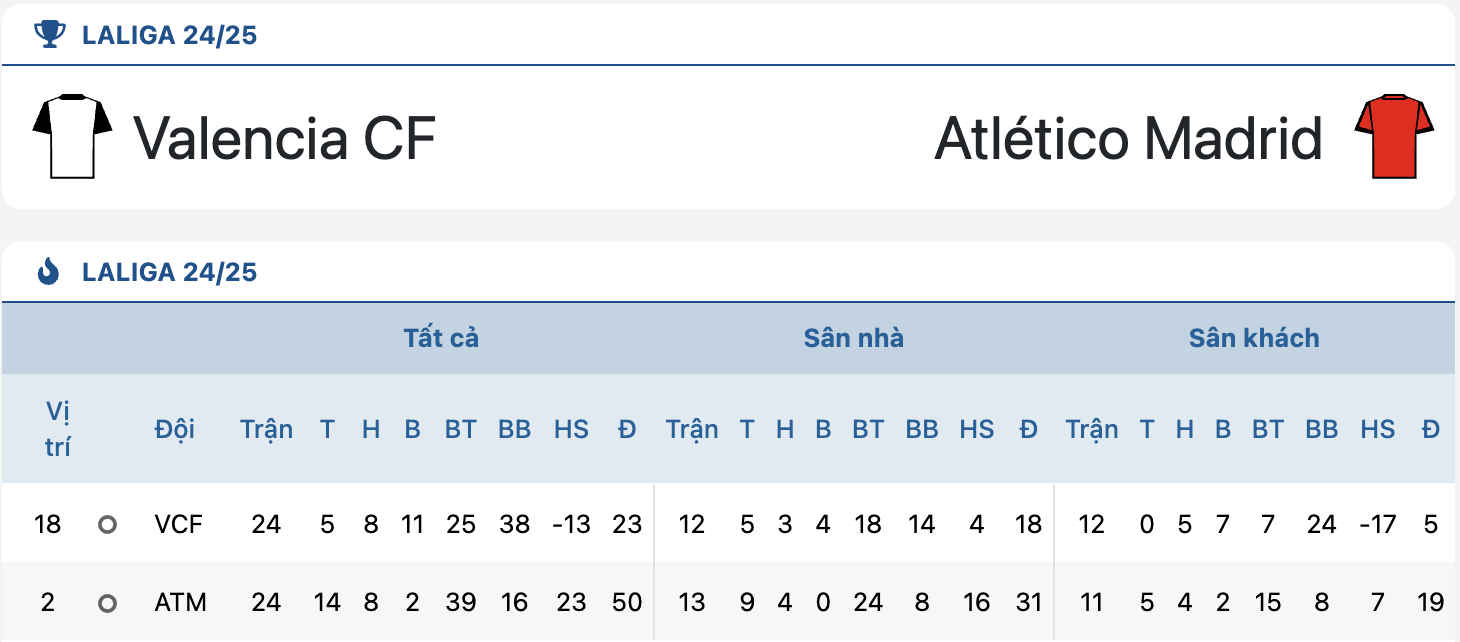Click the white Valencia CF jersey icon
Screen dimensions: 1460x642
72,137
